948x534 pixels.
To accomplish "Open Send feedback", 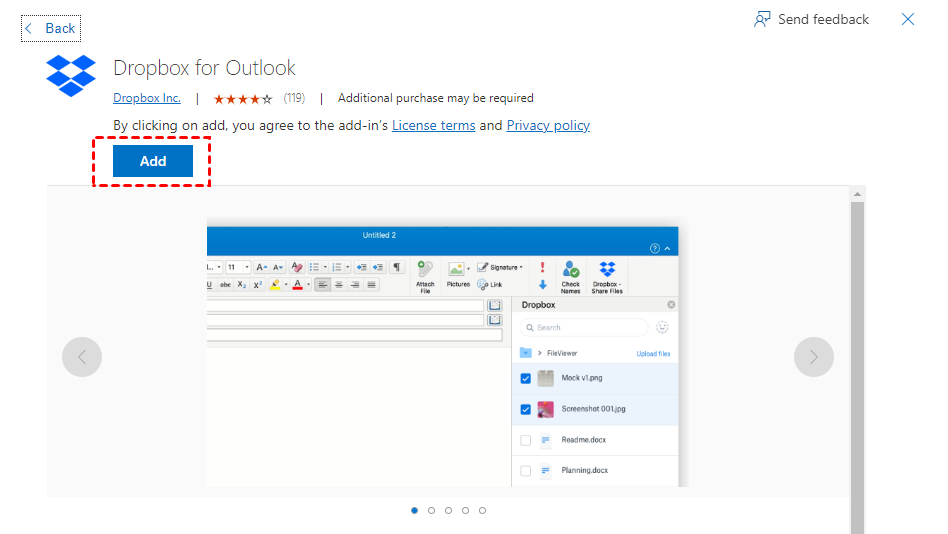I will (x=811, y=19).
